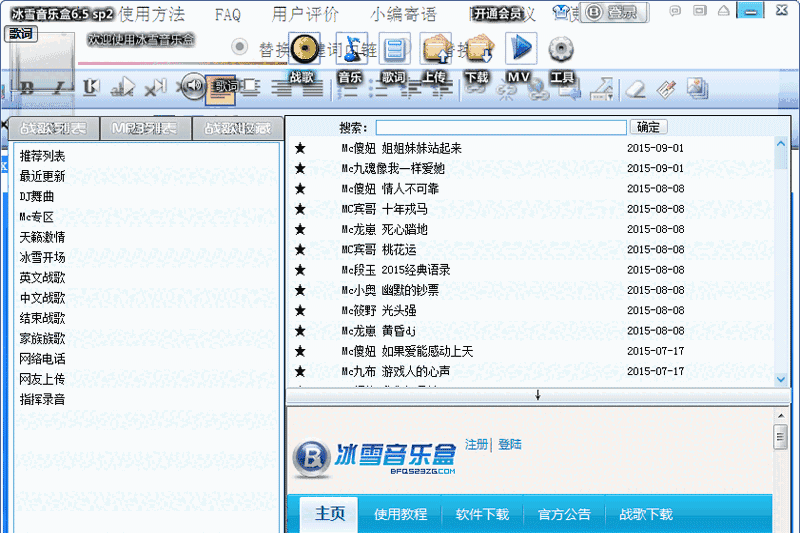Open the FAQ menu item
The image size is (800, 533).
point(228,15)
